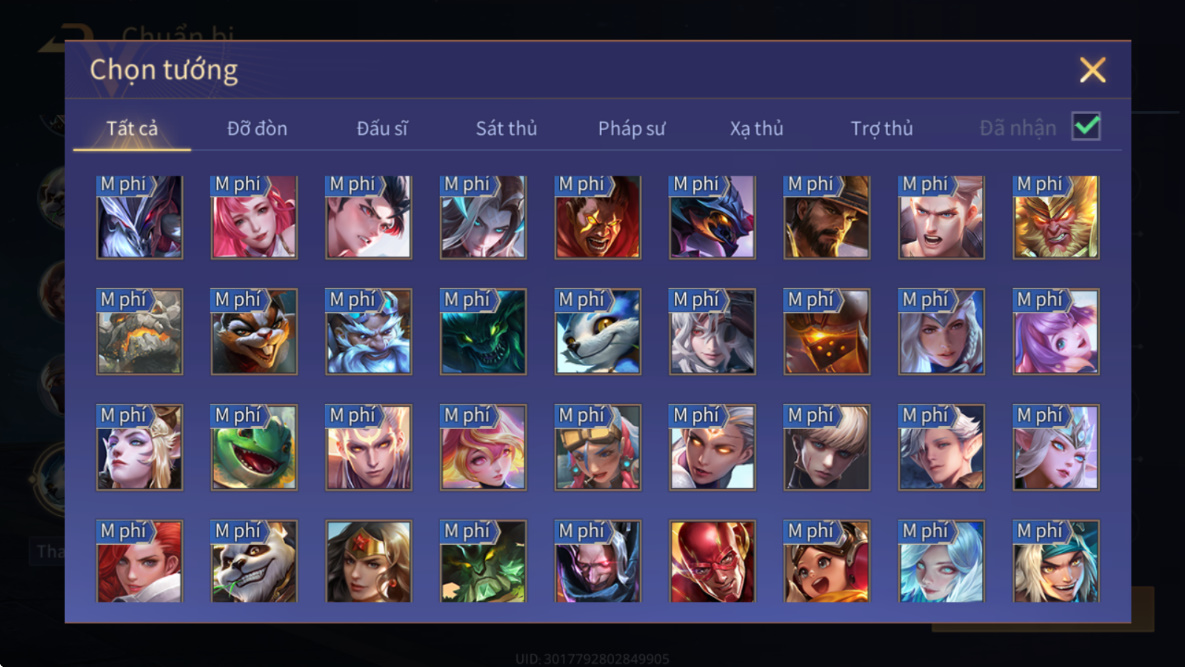Select the white-bearded blue dwarf hero
This screenshot has height=667, width=1185.
pos(369,332)
